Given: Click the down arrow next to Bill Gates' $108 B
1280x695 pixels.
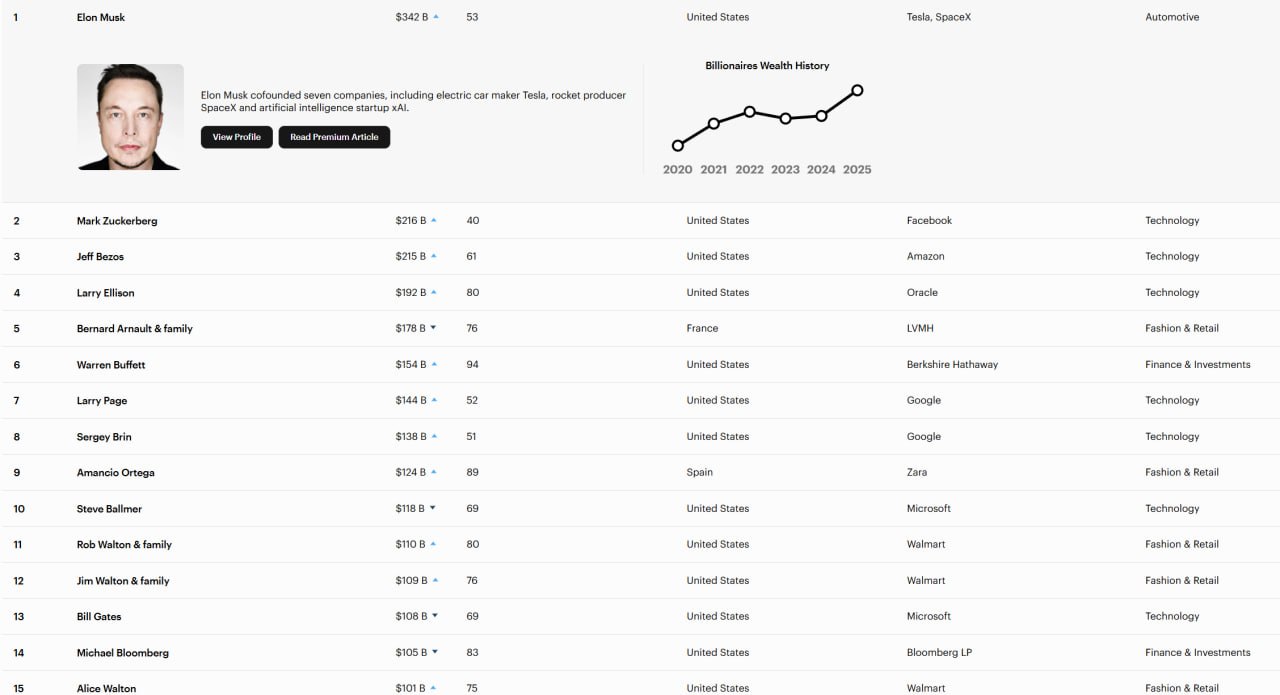Looking at the screenshot, I should tap(436, 616).
